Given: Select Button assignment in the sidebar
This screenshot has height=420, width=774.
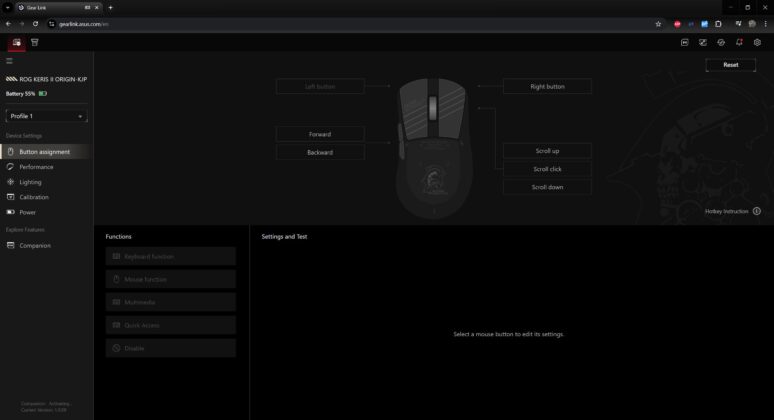Looking at the screenshot, I should coord(46,152).
